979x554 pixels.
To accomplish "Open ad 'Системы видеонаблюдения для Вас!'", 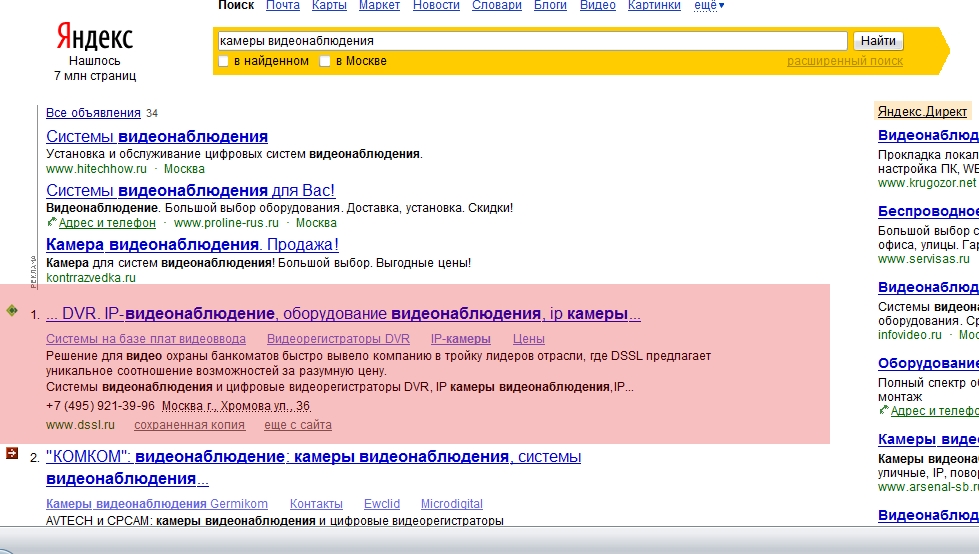I will (190, 190).
